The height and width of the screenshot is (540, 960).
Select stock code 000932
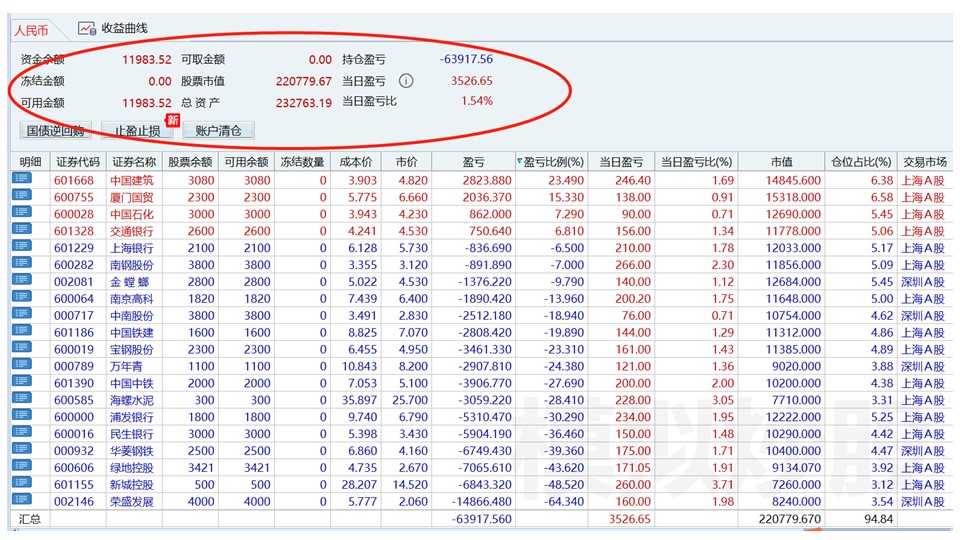tap(74, 451)
